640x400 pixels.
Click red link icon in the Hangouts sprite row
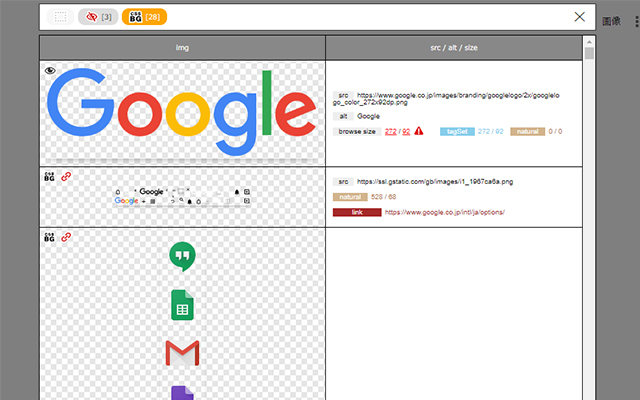click(66, 237)
